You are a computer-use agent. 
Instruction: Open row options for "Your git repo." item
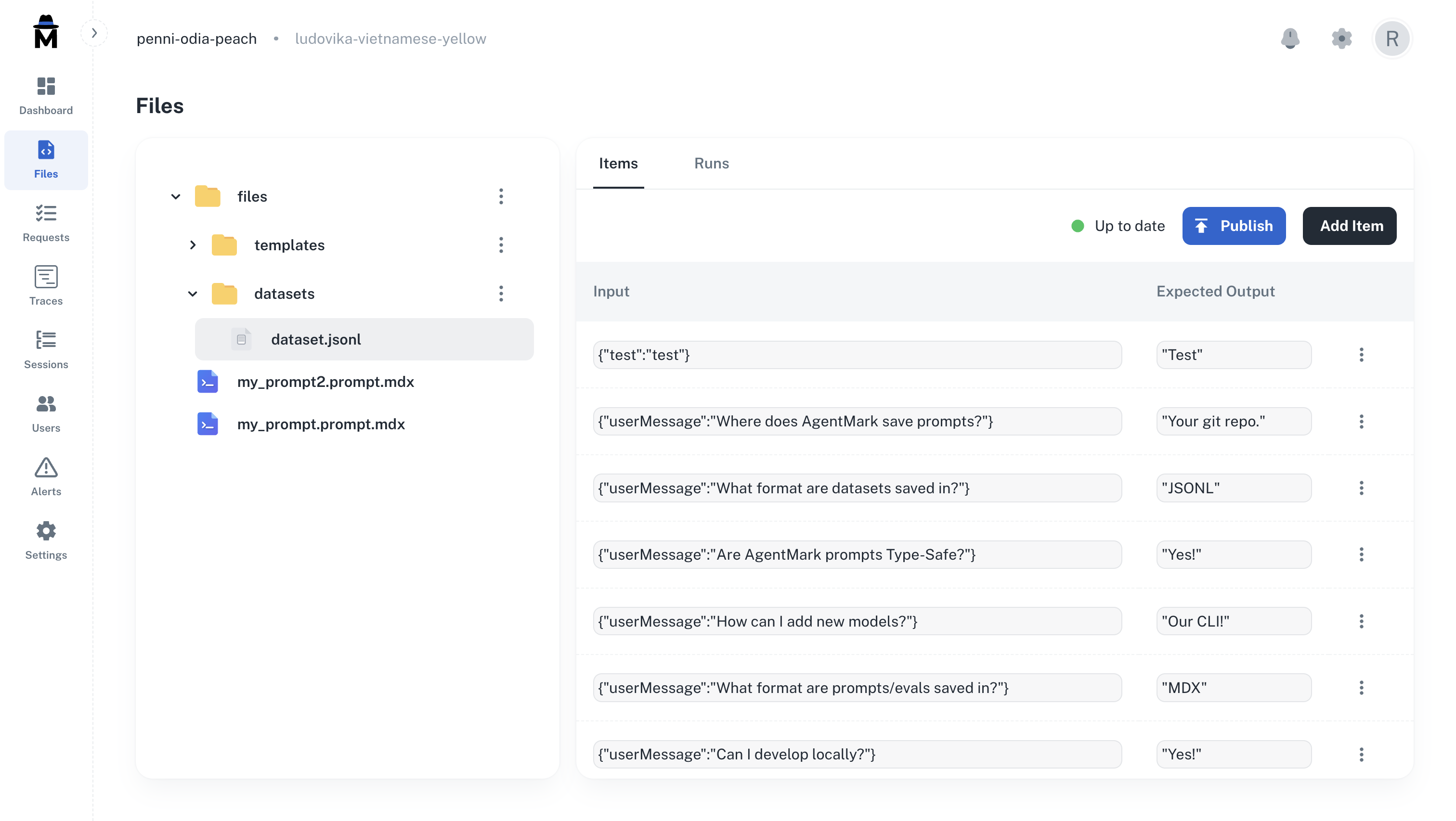pyautogui.click(x=1361, y=422)
